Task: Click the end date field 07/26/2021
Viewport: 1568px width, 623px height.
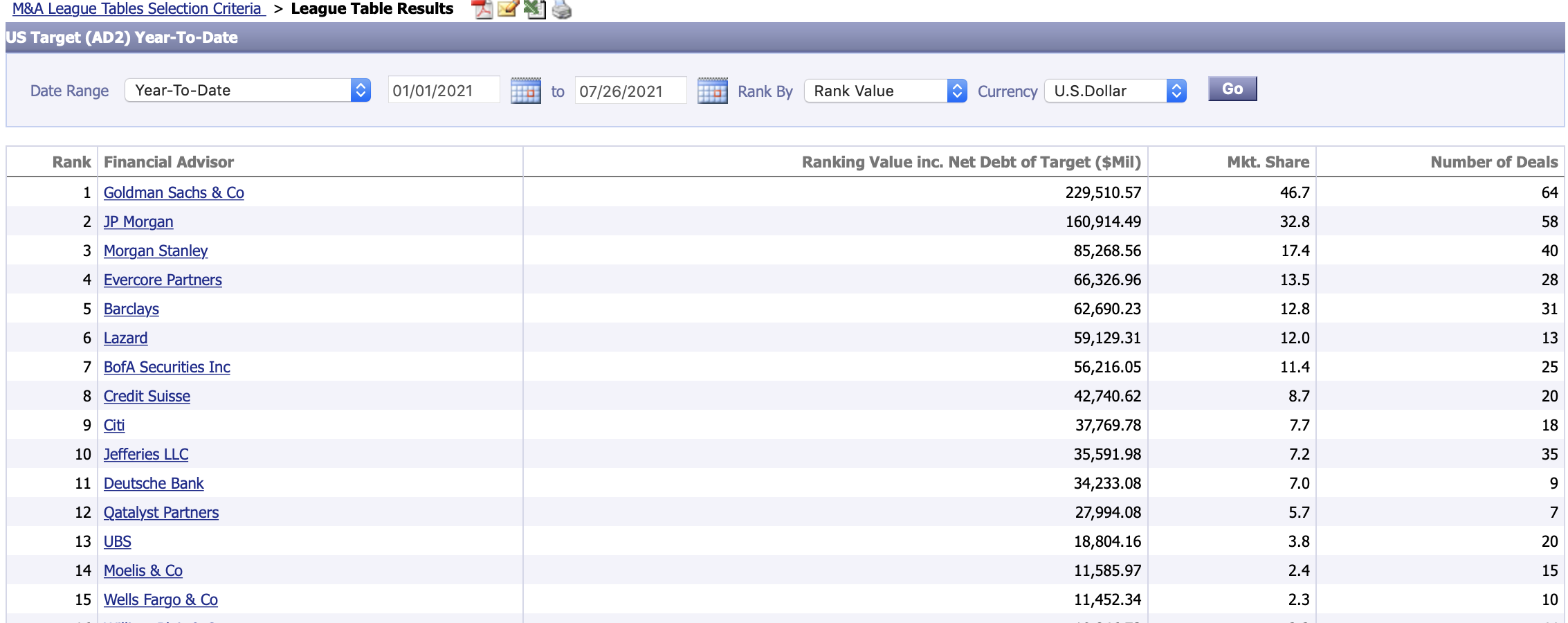Action: click(x=630, y=91)
